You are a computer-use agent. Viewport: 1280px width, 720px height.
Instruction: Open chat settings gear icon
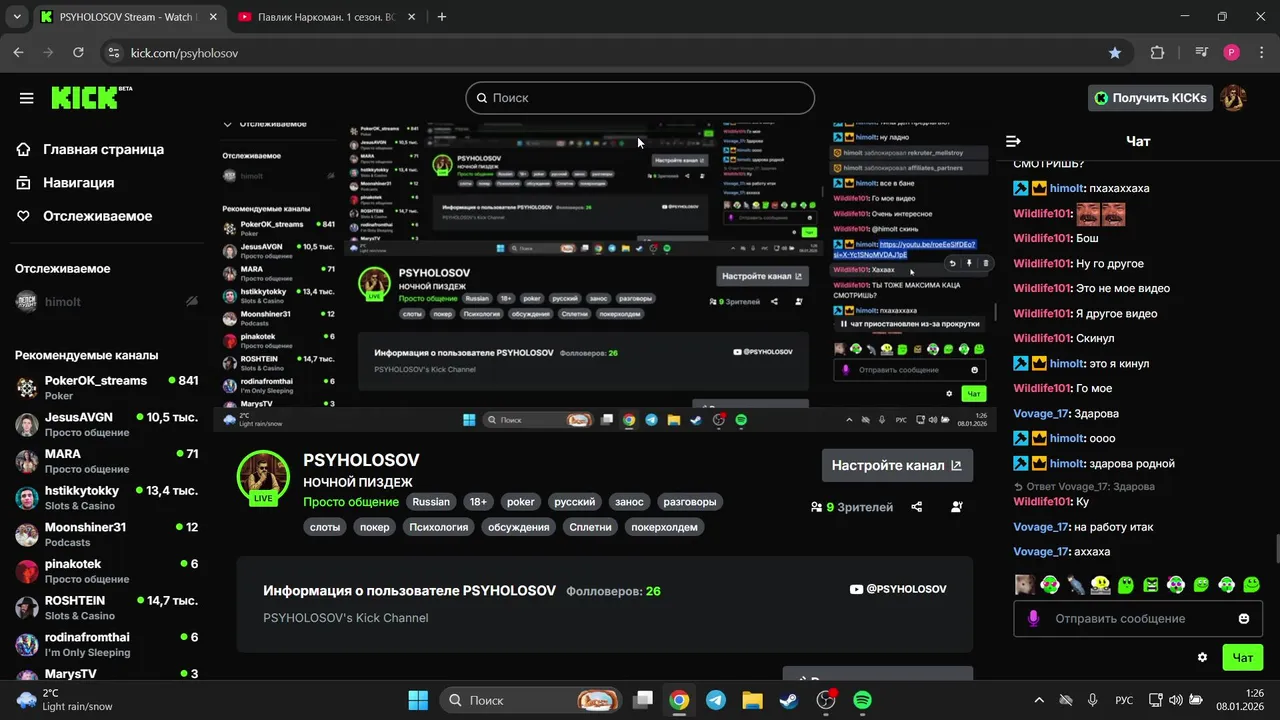tap(1202, 657)
